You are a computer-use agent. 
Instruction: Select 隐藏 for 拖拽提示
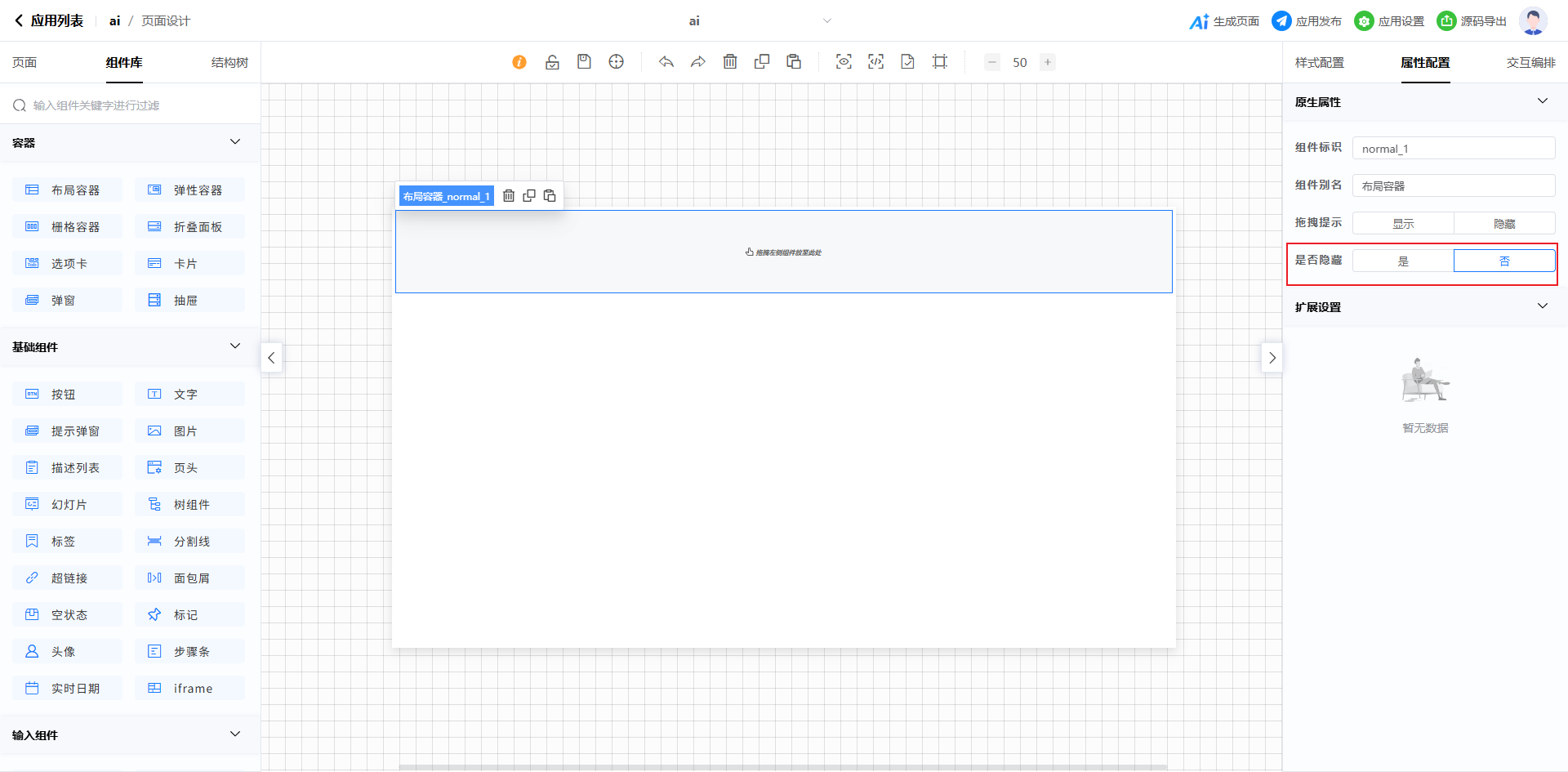click(x=1504, y=224)
